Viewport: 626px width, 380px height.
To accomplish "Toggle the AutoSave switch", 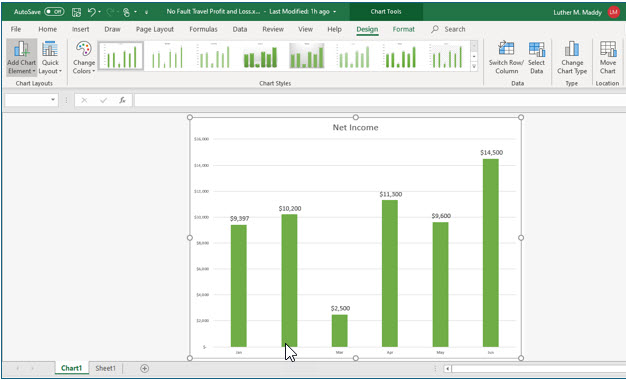I will pos(54,12).
